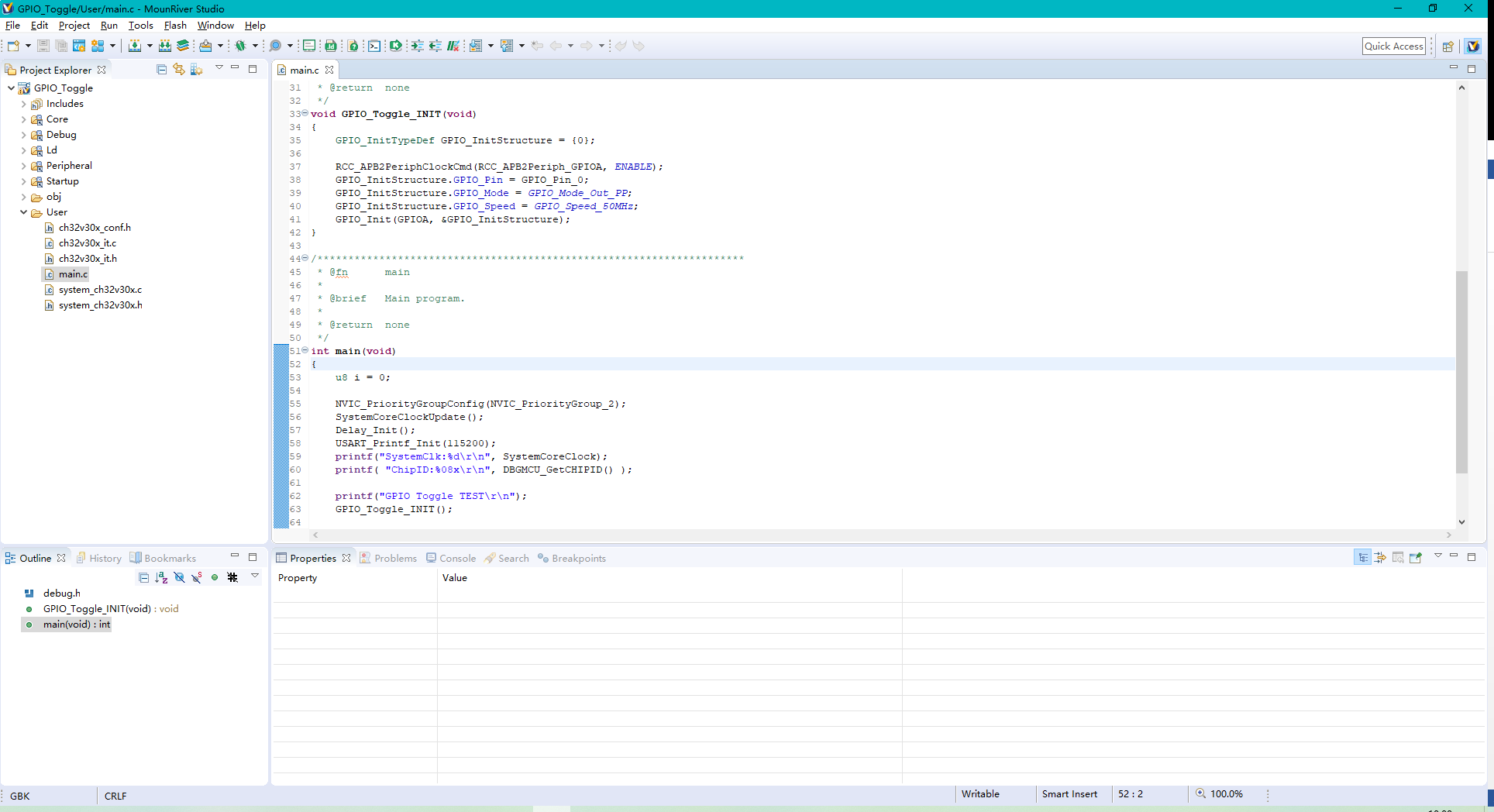Click the New file toolbar icon
The image size is (1494, 812).
[13, 46]
